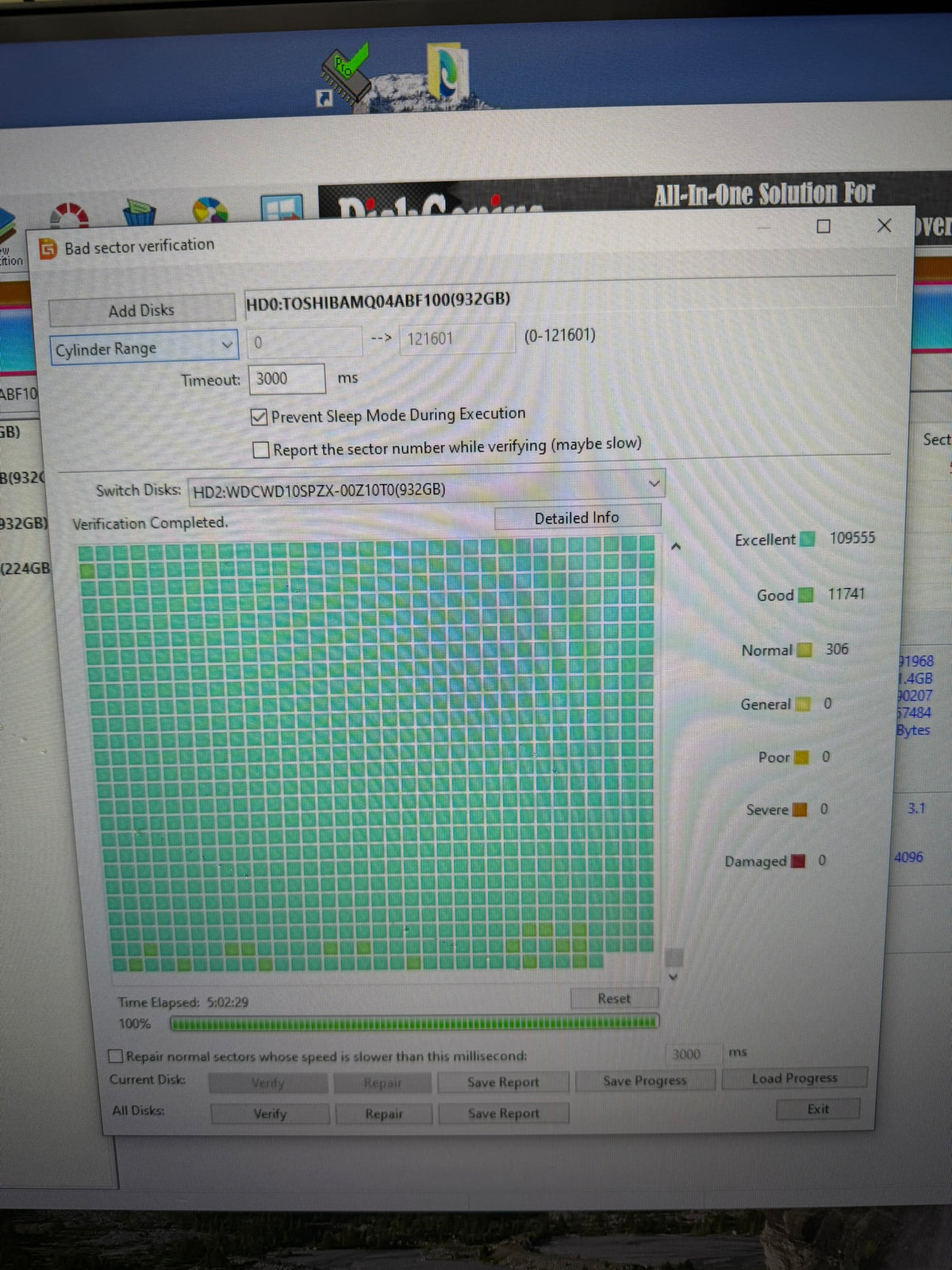
Task: Maximize the Bad sector verification window
Action: point(823,226)
